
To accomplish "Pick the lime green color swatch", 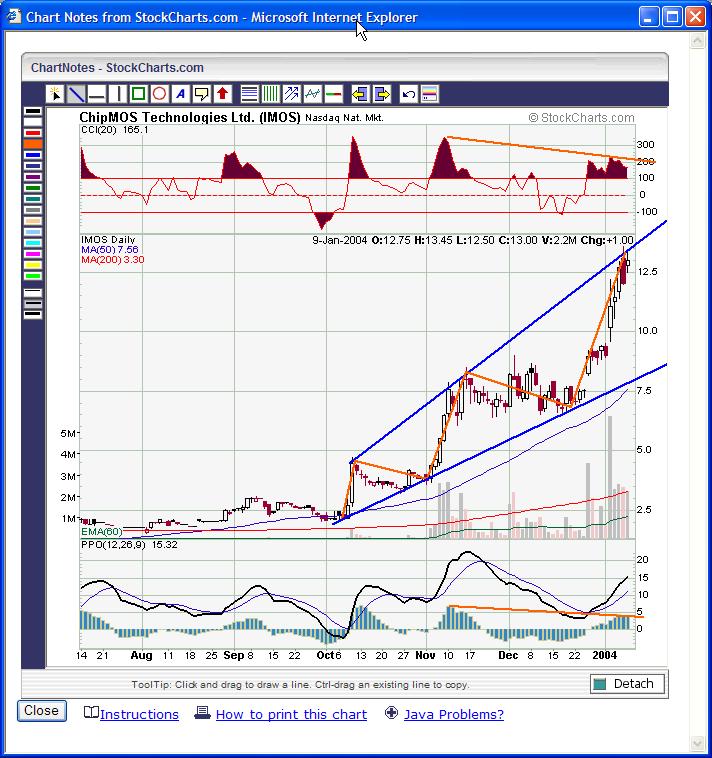I will pos(33,276).
